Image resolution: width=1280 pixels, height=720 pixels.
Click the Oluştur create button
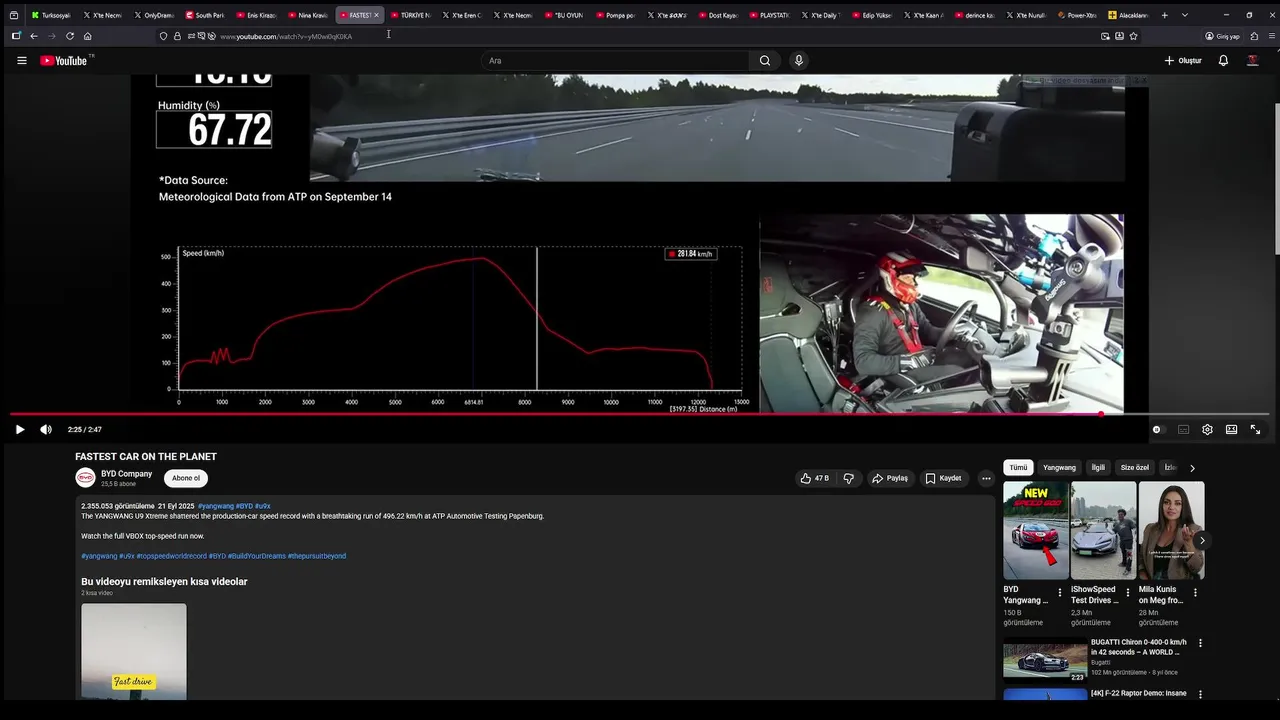click(x=1183, y=61)
